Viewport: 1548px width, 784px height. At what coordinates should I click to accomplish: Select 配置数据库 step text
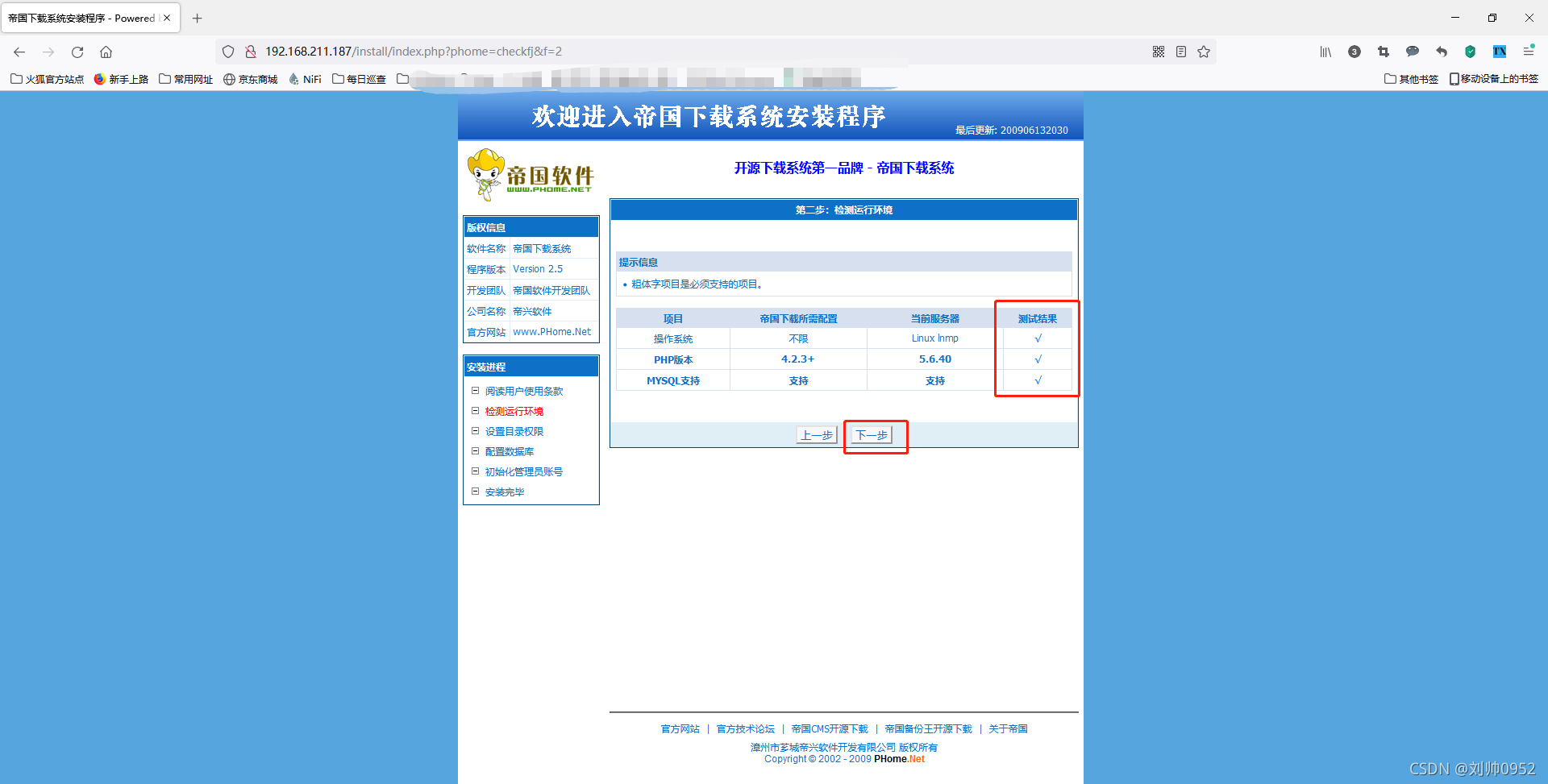tap(510, 452)
